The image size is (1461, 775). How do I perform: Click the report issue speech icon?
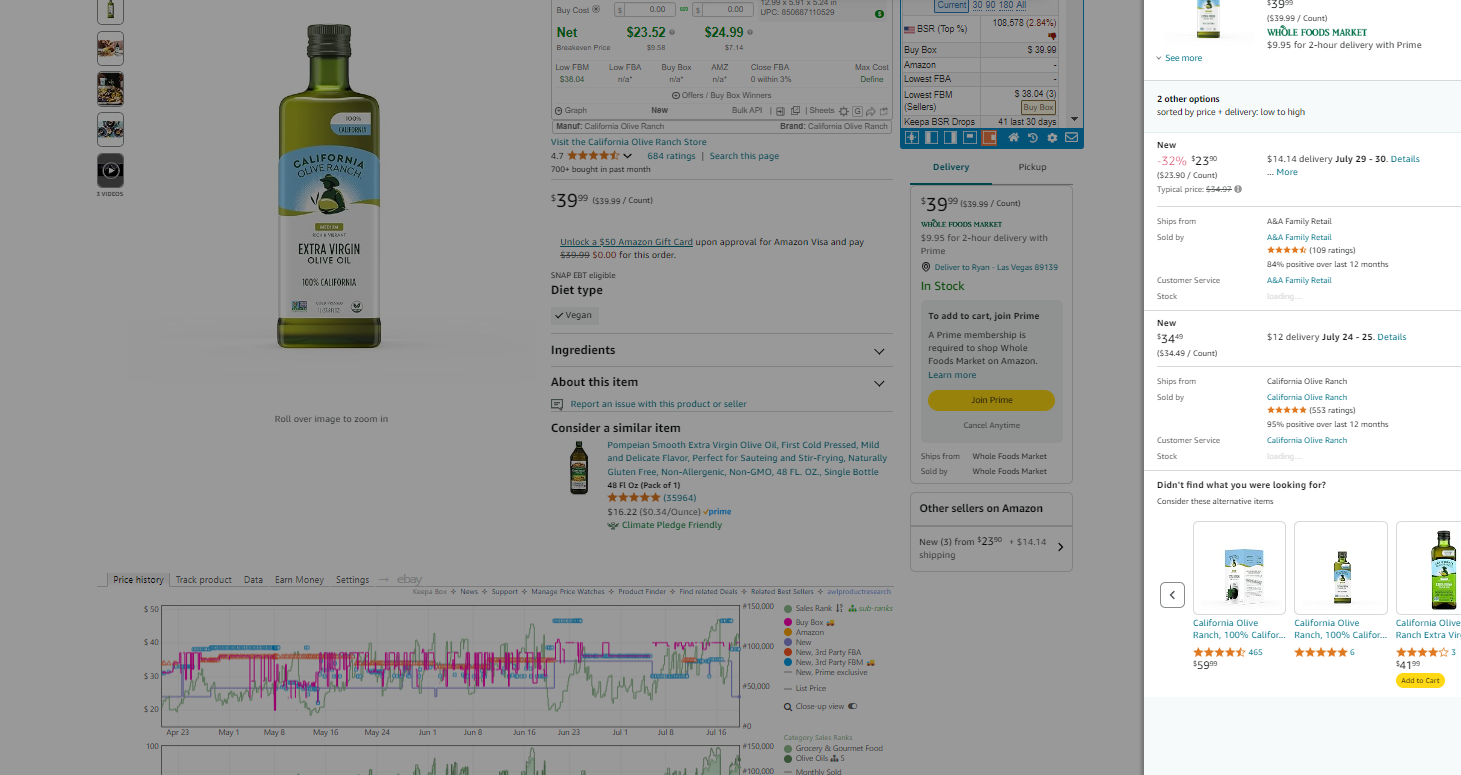[x=557, y=404]
